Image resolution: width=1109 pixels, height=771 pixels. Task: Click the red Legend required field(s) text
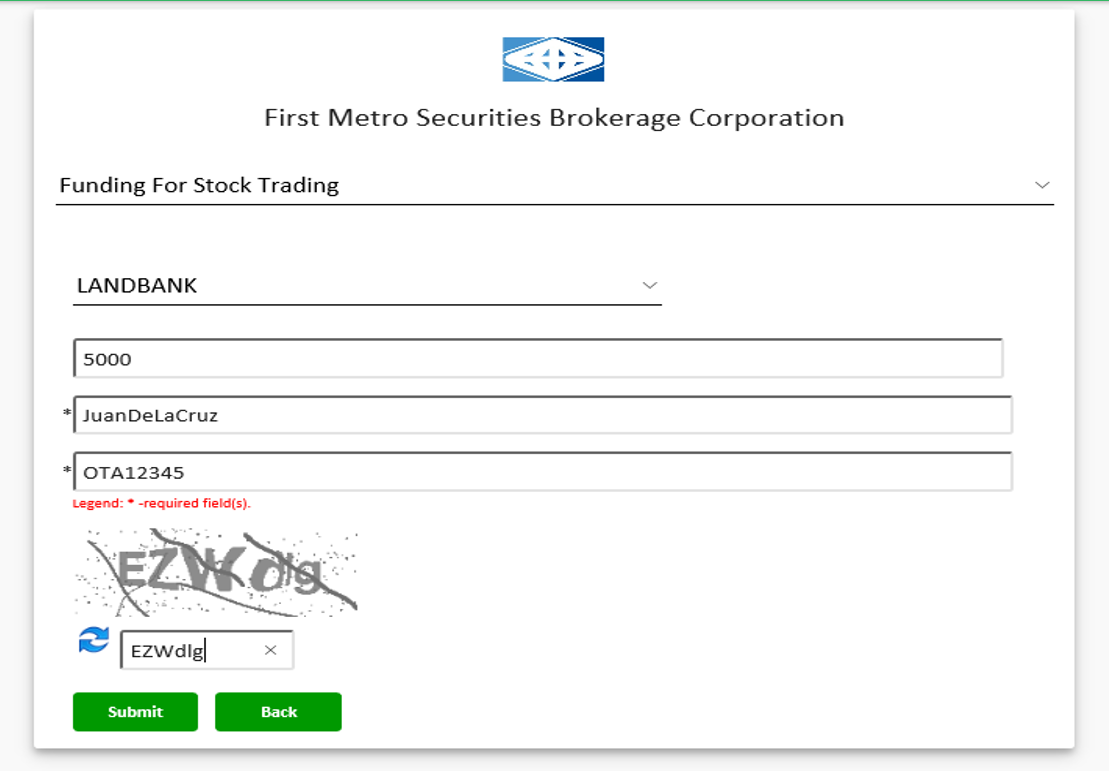point(162,504)
